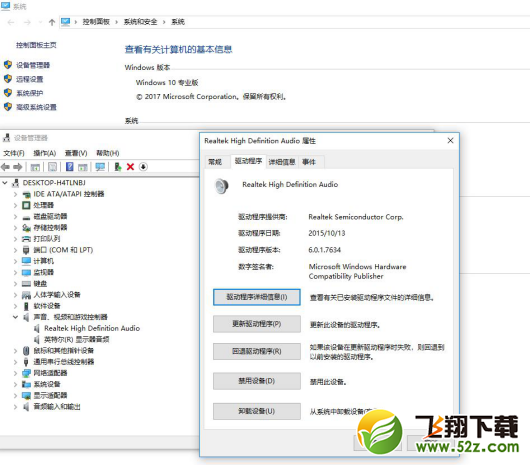Select Realtek High Definition Audio in device tree

coord(92,328)
